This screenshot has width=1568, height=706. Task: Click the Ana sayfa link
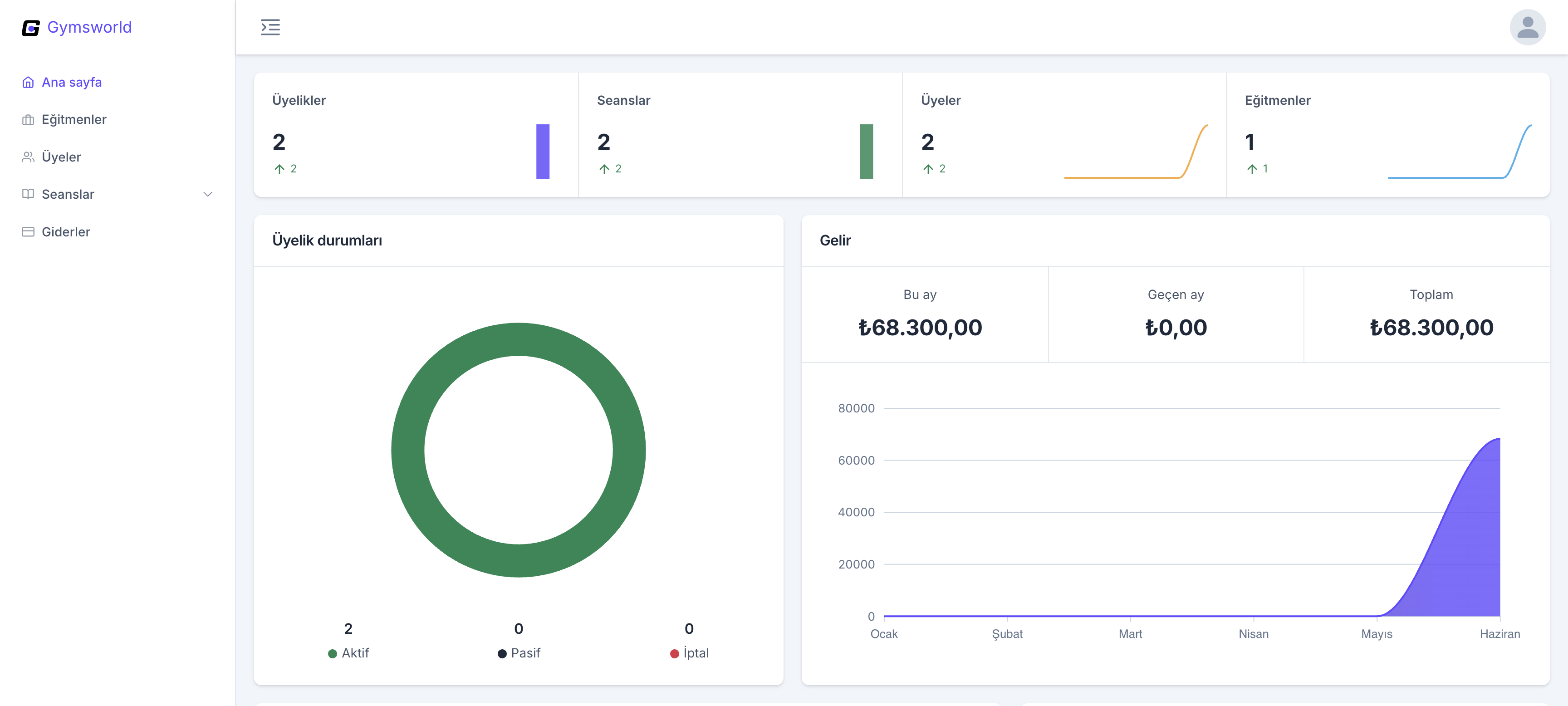(71, 82)
